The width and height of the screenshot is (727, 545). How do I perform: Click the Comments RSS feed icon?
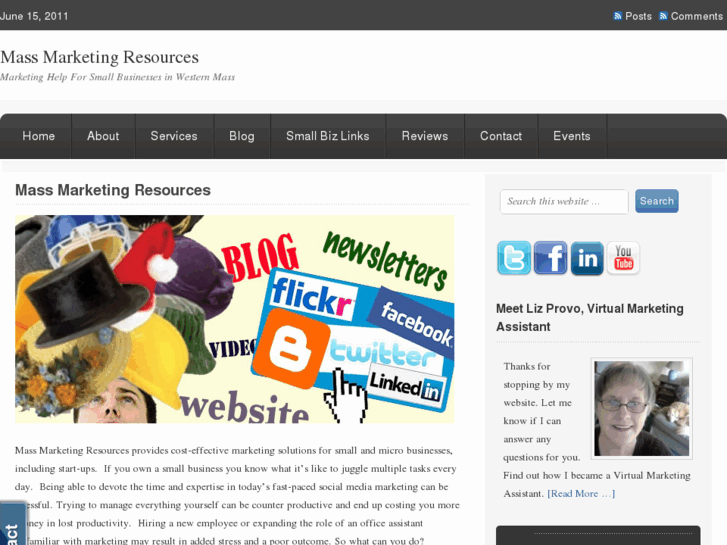tap(663, 16)
